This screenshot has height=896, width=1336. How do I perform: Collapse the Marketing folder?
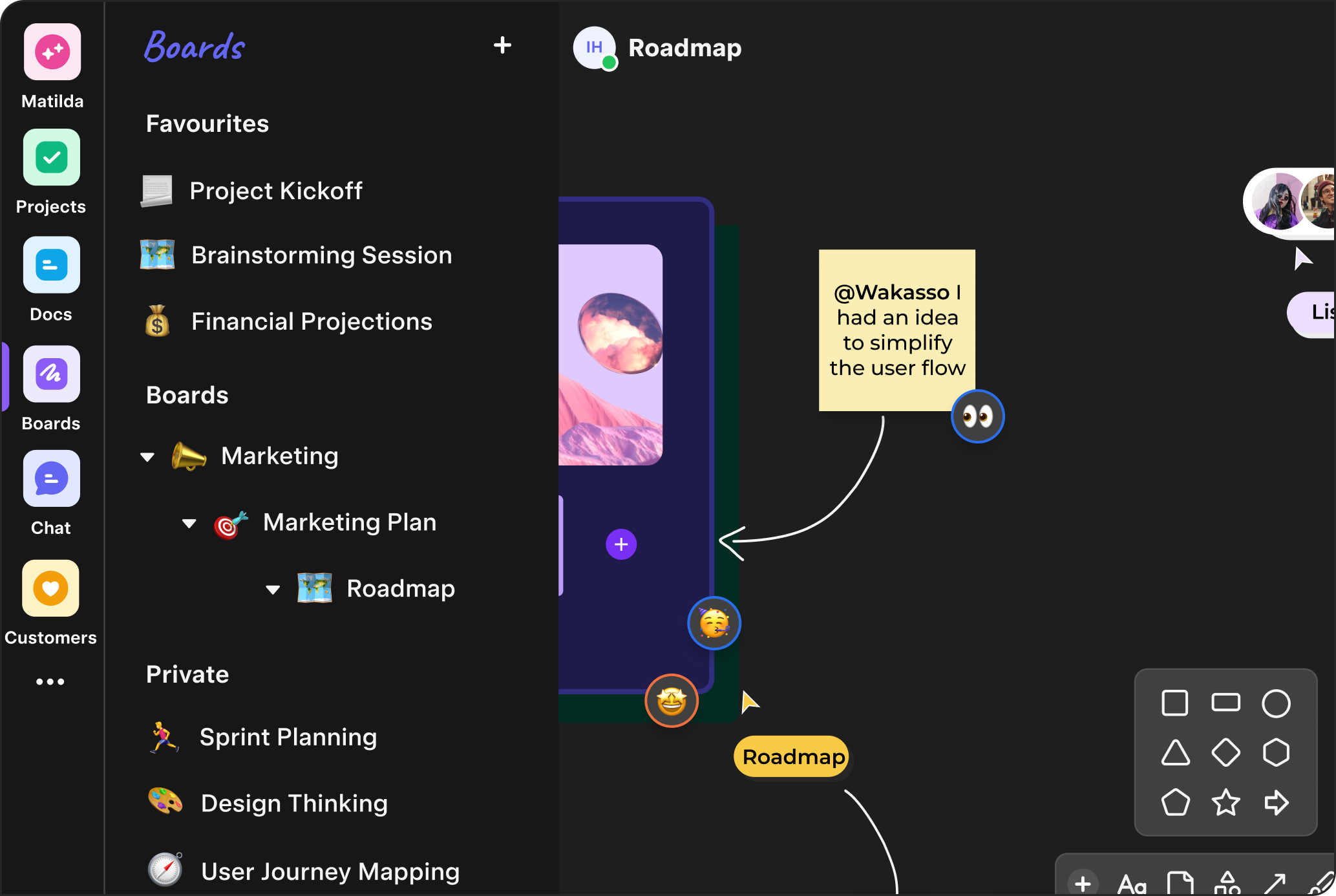point(147,457)
